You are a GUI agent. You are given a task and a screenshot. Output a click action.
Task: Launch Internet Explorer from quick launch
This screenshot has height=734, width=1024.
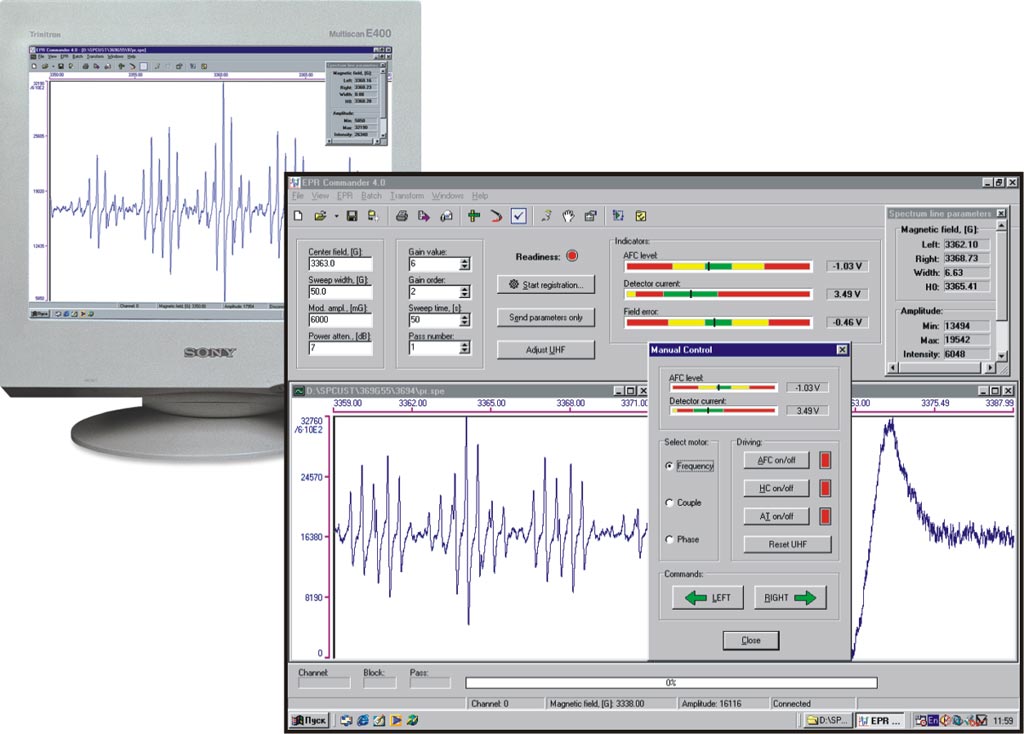point(363,720)
